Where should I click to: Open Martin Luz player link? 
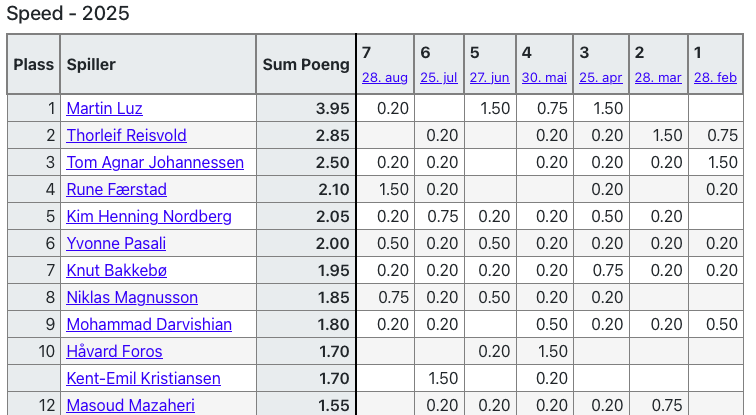[x=104, y=109]
